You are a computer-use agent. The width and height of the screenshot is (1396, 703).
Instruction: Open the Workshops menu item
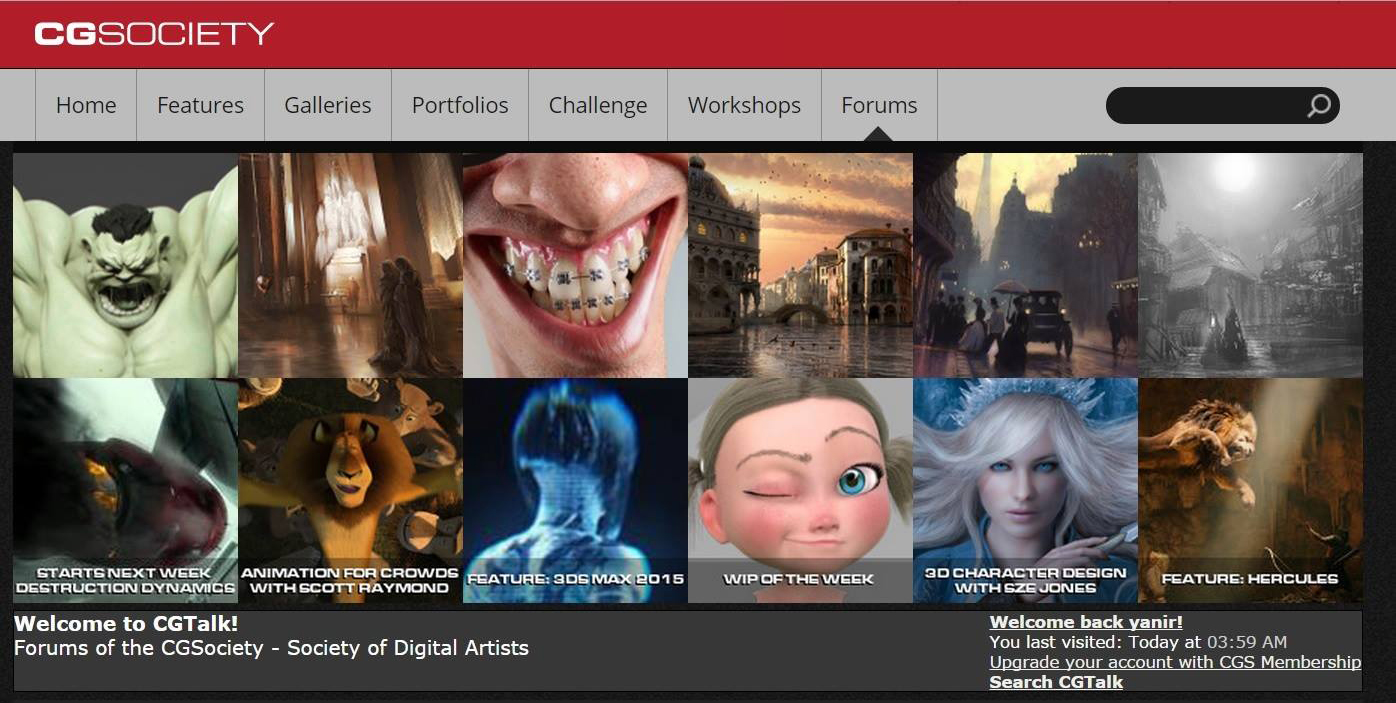click(744, 105)
